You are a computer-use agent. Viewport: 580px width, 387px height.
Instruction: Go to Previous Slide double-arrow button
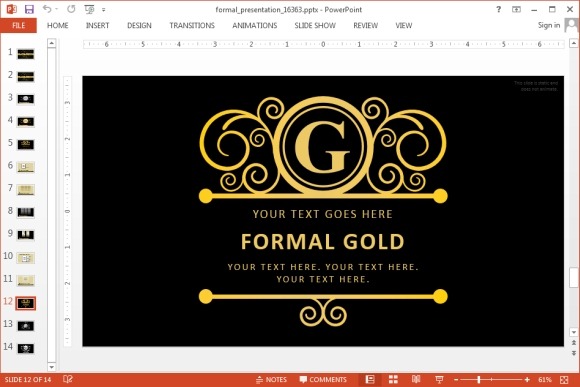(574, 343)
